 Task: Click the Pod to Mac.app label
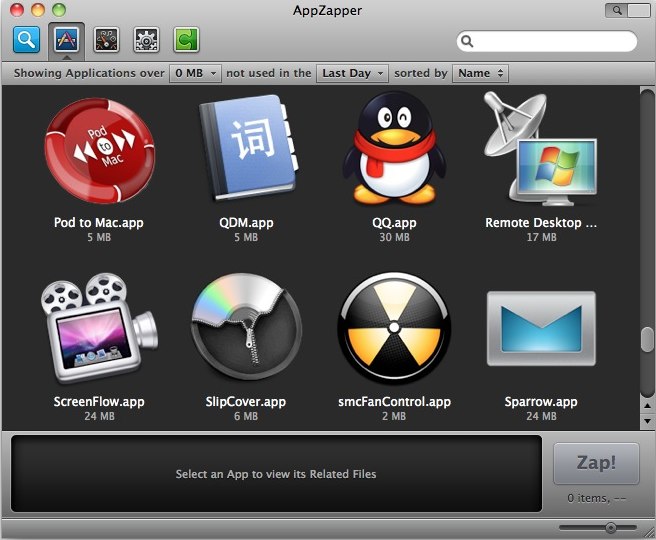coord(99,223)
